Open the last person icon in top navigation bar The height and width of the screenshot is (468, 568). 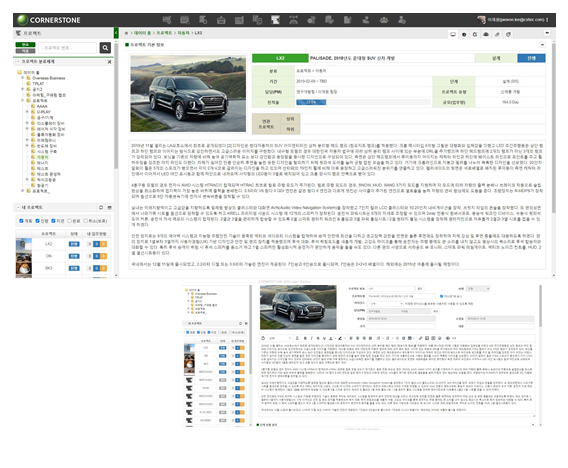point(402,20)
